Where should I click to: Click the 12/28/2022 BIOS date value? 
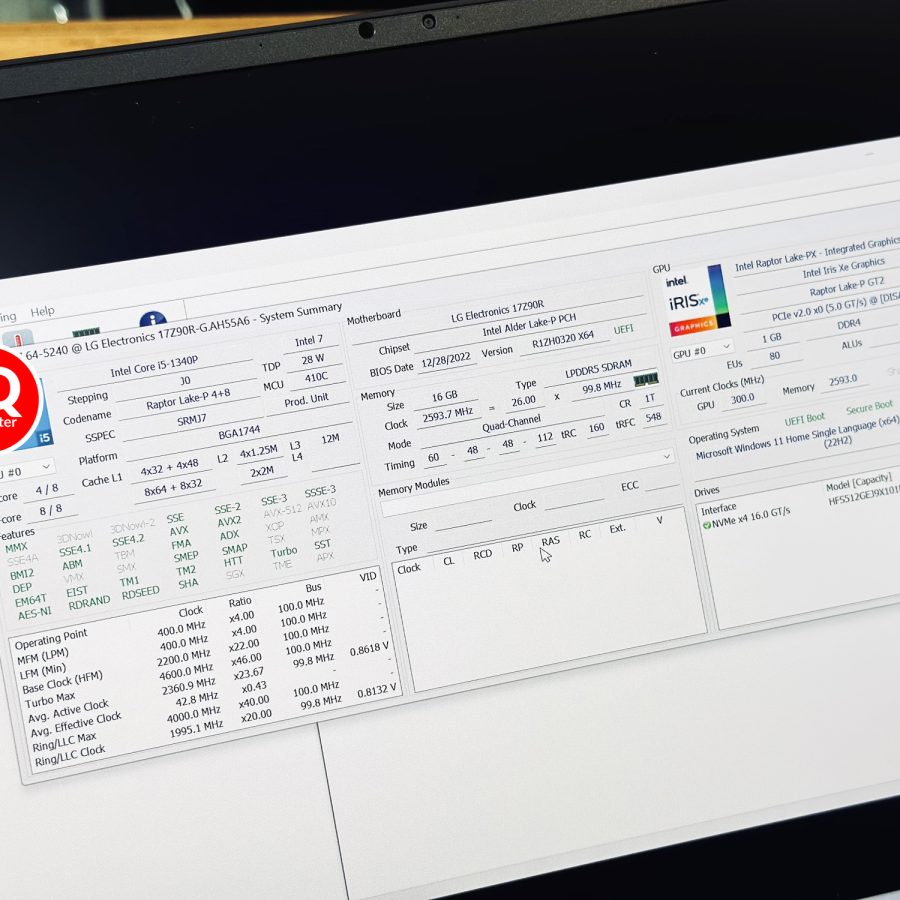446,360
